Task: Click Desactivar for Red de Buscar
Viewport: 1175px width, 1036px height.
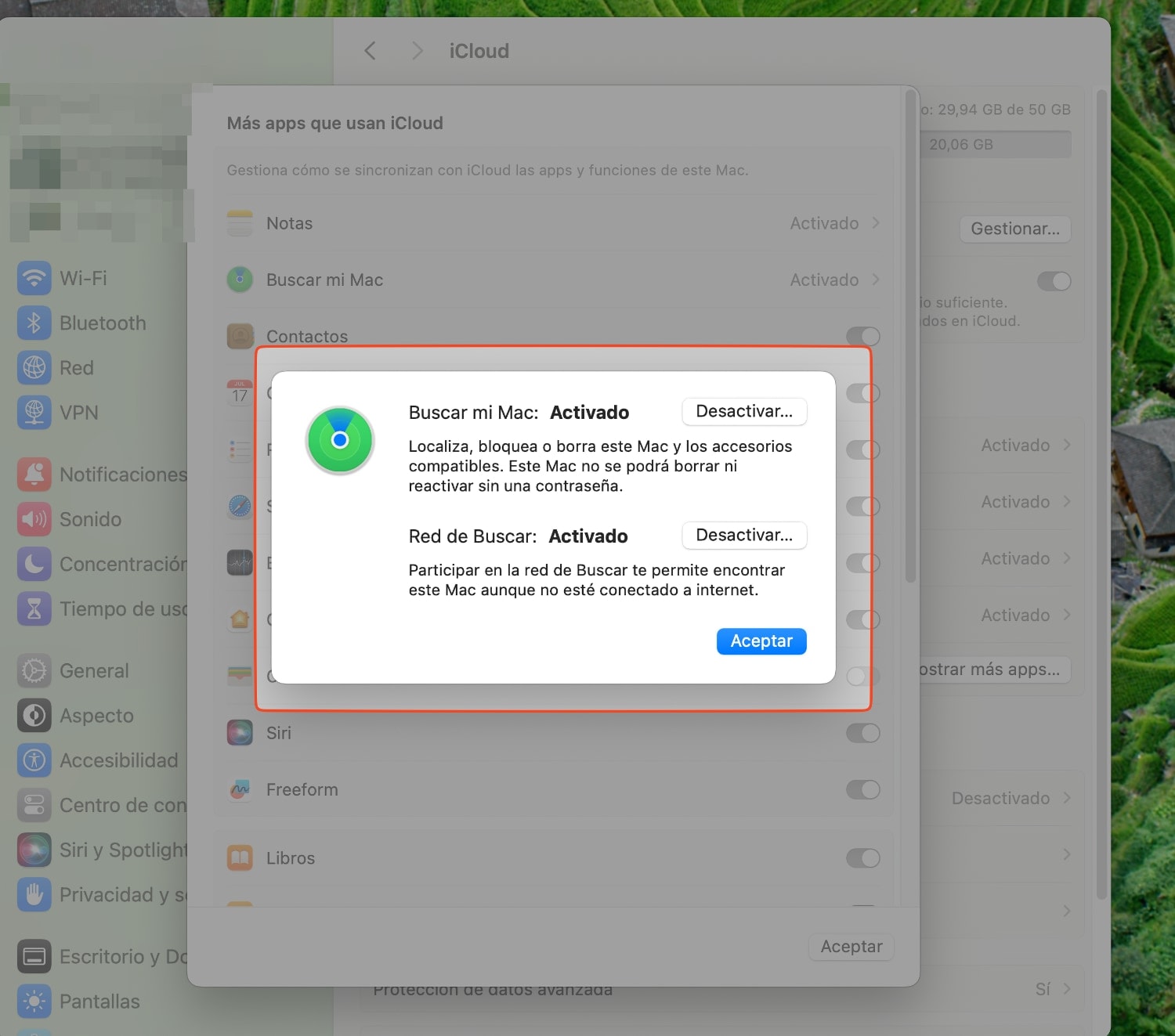Action: 744,535
